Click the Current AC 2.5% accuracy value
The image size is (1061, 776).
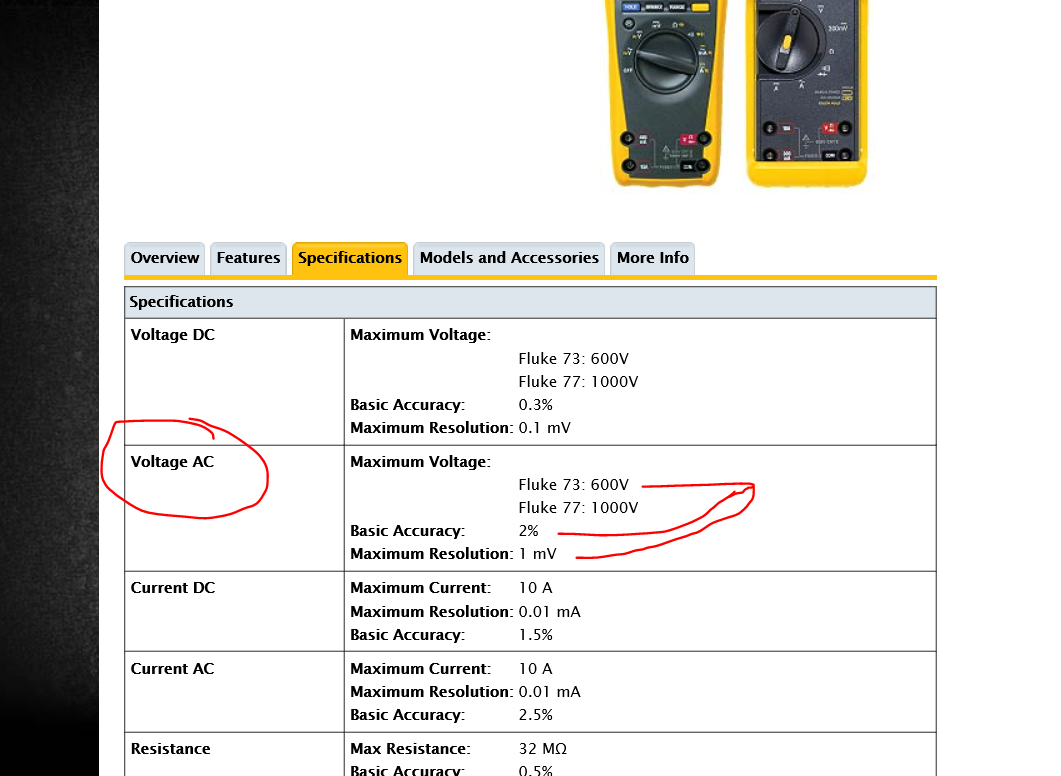click(x=536, y=714)
